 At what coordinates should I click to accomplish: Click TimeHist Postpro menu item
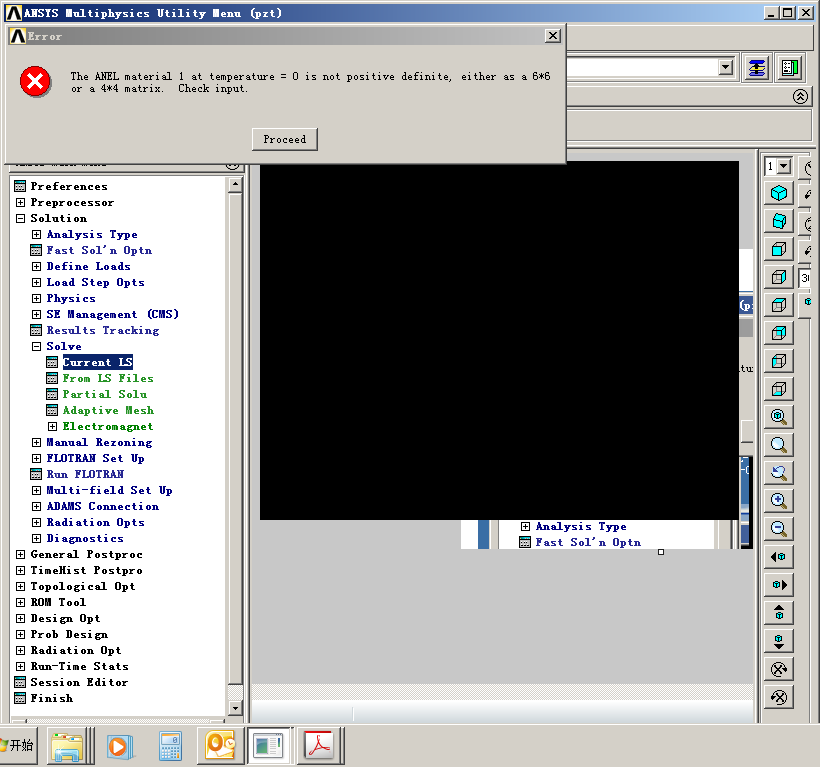(x=86, y=570)
